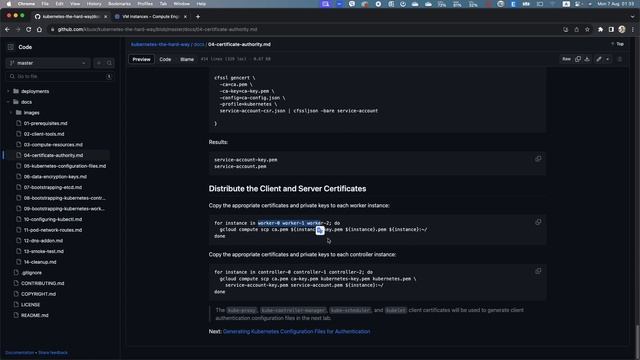Open 14-cleanup.md
The width and height of the screenshot is (640, 360).
click(40, 262)
